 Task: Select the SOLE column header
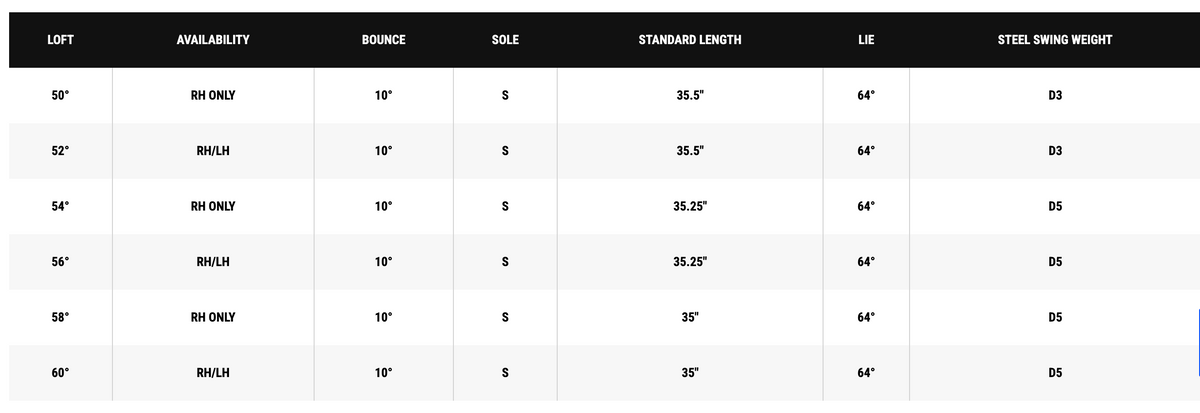[505, 40]
